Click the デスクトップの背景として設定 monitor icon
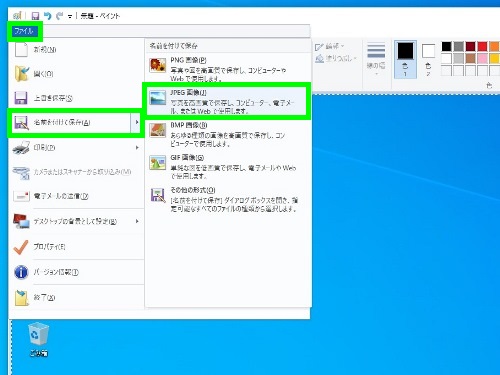Image resolution: width=500 pixels, height=375 pixels. [21, 221]
